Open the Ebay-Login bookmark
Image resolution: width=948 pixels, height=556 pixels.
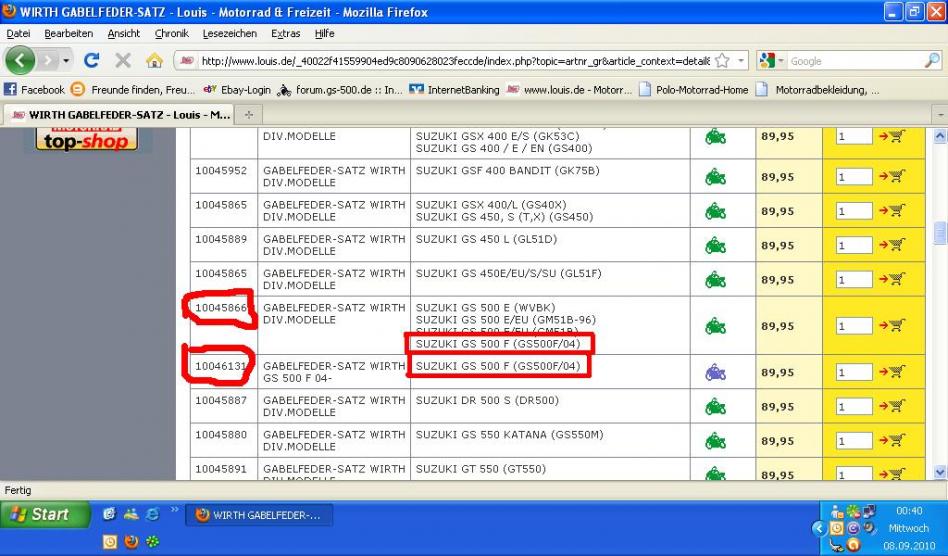point(237,89)
